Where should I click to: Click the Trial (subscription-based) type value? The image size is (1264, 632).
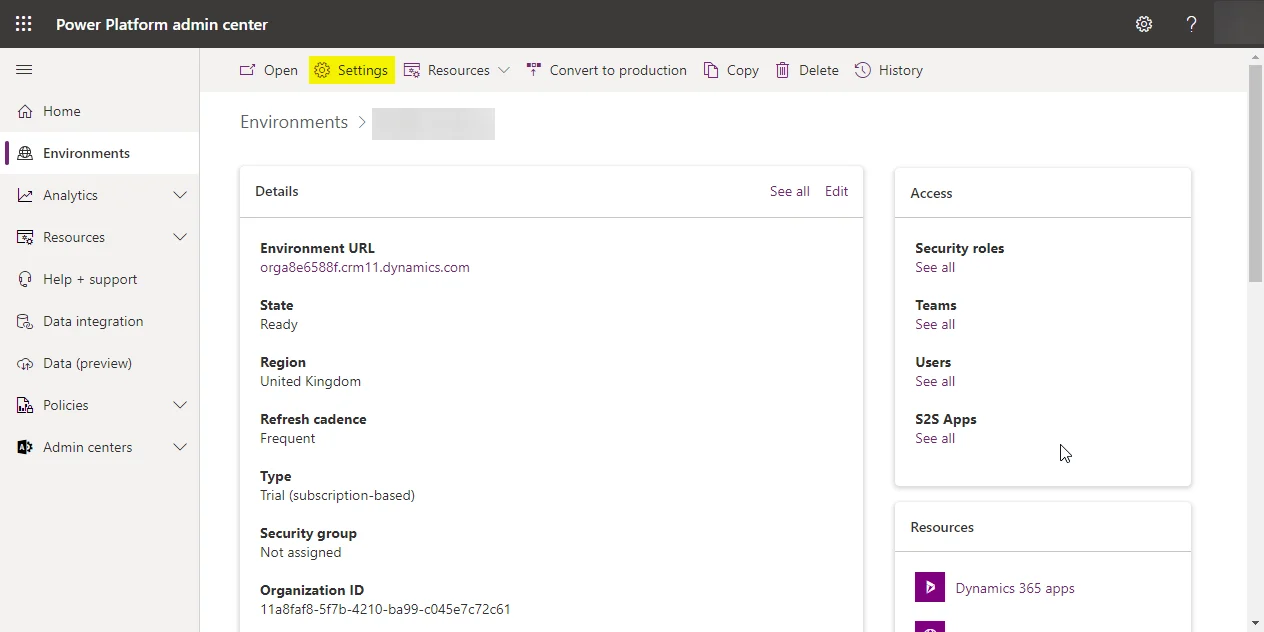(x=337, y=495)
